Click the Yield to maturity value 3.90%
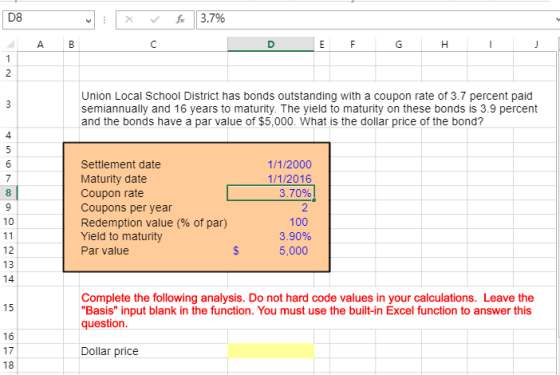Viewport: 560px width, 375px height. point(295,236)
